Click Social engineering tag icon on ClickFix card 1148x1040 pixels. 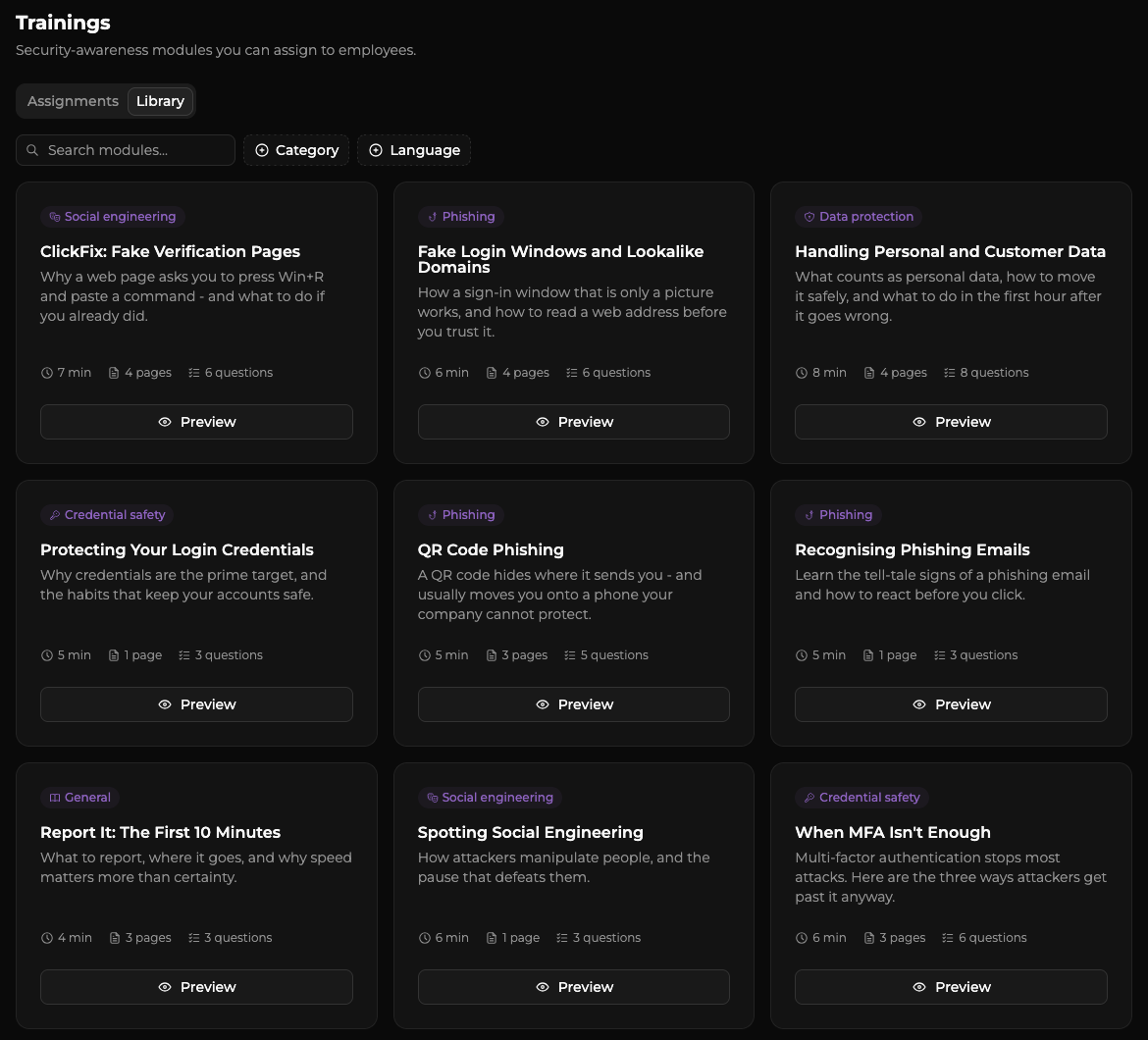[x=54, y=217]
